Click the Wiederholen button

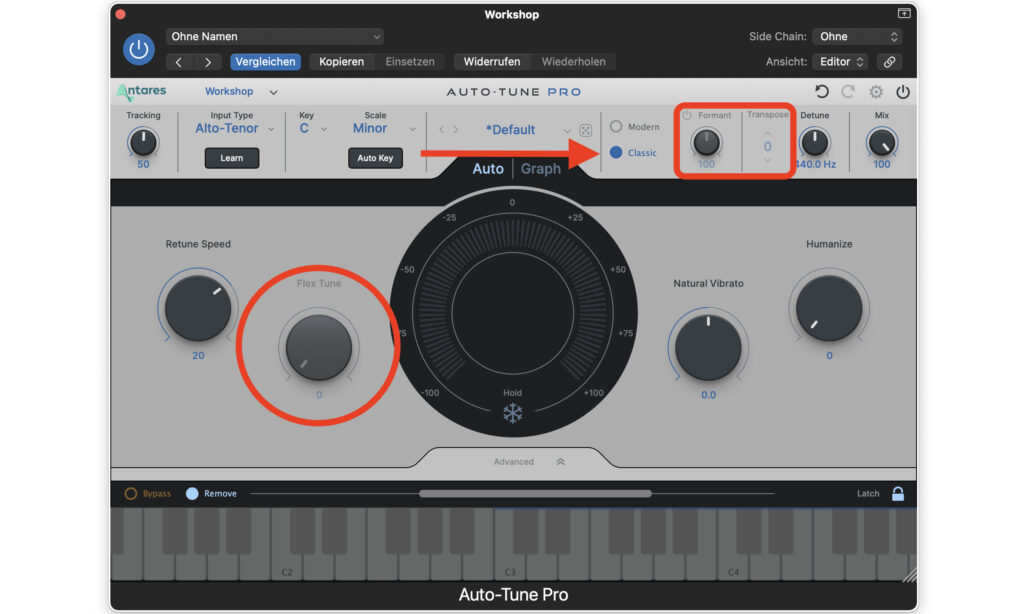tap(573, 62)
